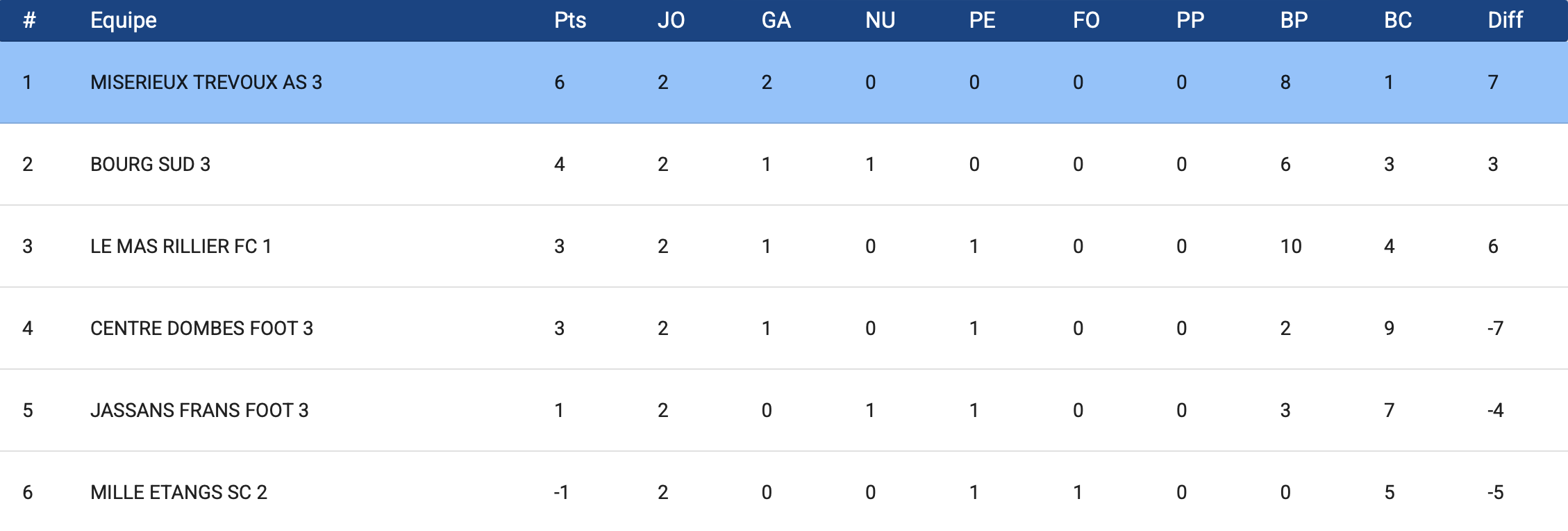Click the PE column header
This screenshot has height=531, width=1568.
click(x=982, y=20)
